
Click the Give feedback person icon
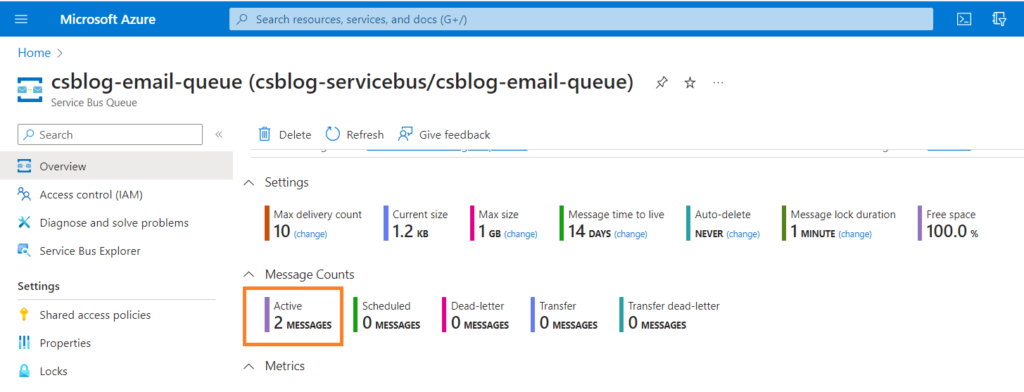[x=406, y=134]
